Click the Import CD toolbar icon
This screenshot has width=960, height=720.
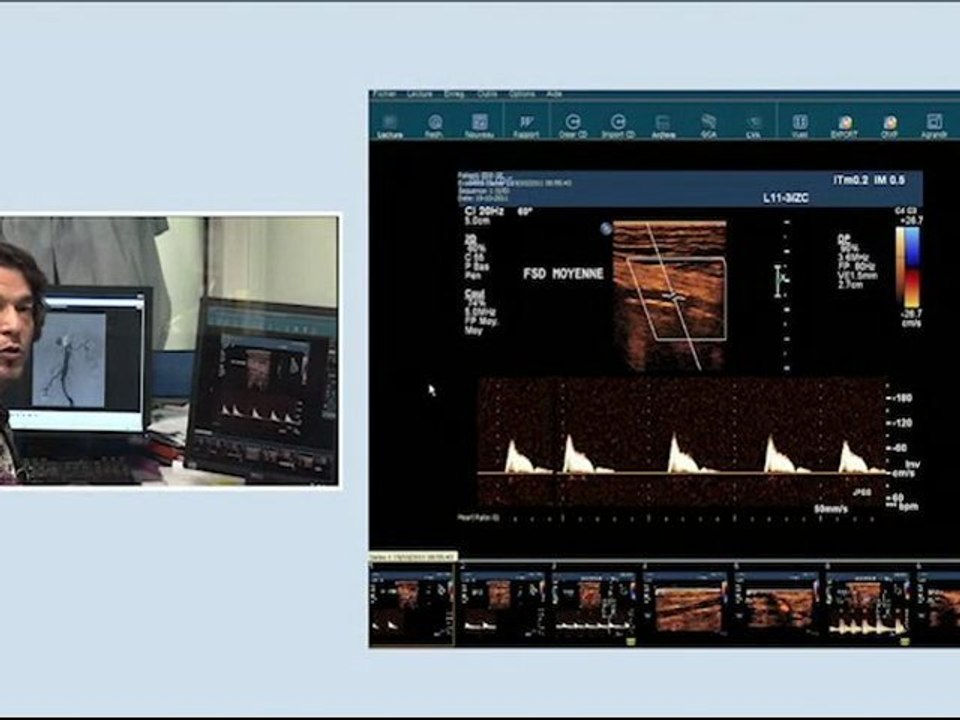[x=618, y=126]
